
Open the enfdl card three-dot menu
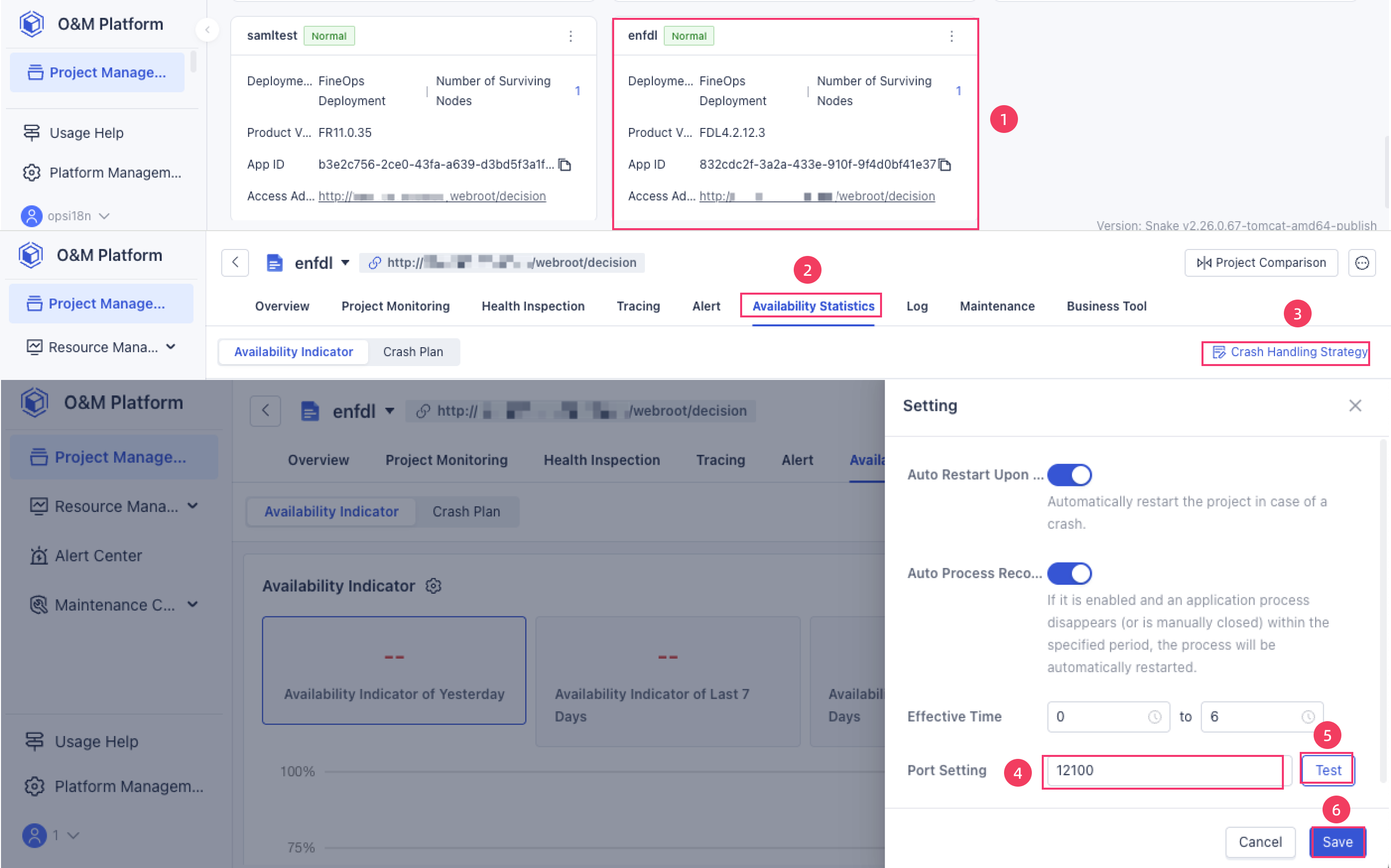click(951, 36)
